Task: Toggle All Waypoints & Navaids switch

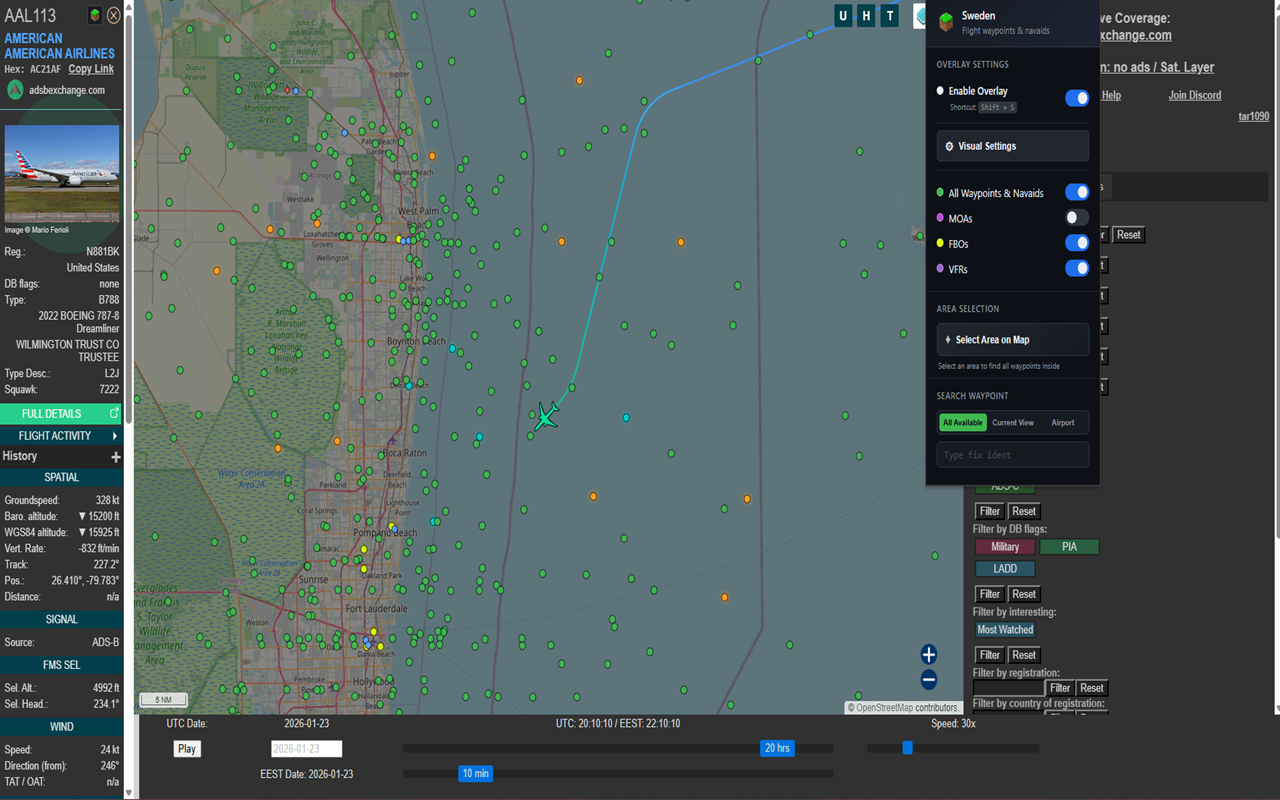Action: pyautogui.click(x=1077, y=192)
